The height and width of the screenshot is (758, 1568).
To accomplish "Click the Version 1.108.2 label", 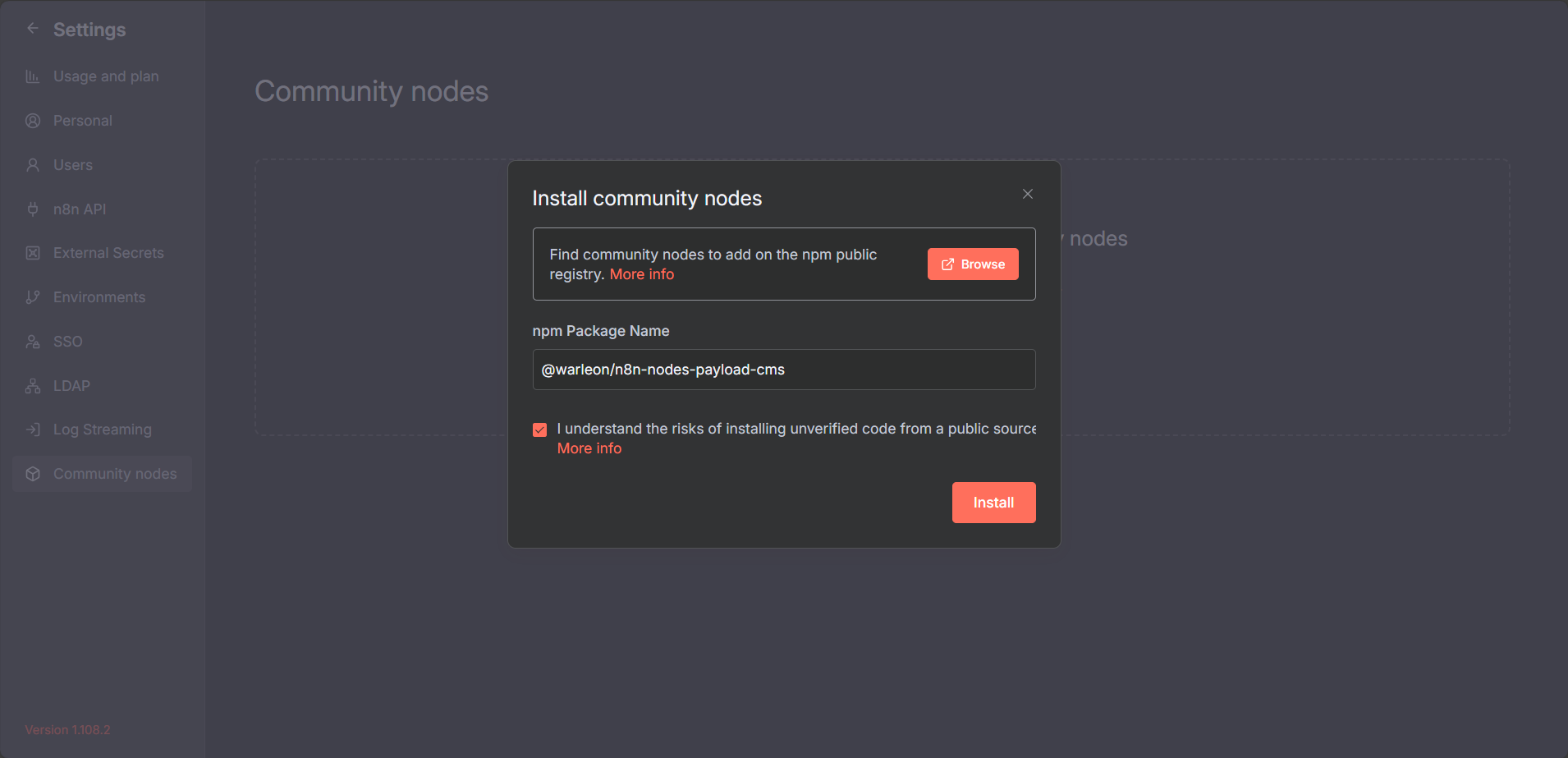I will tap(67, 730).
